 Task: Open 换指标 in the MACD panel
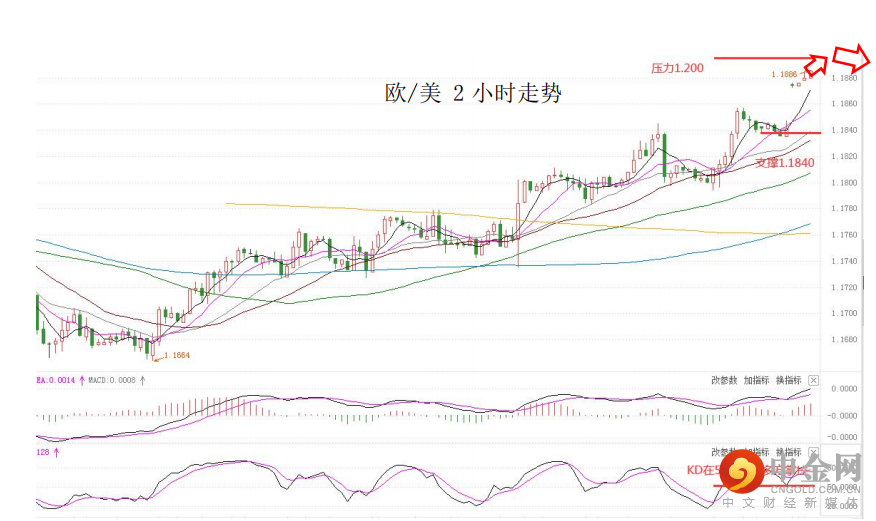pyautogui.click(x=789, y=380)
